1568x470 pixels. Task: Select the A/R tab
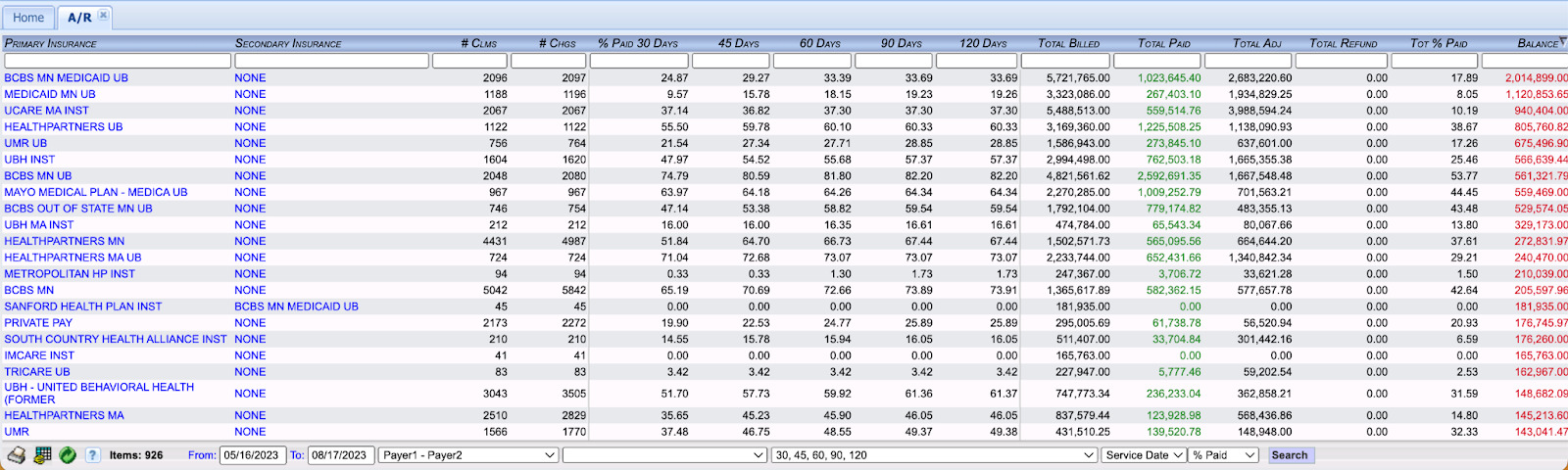click(79, 18)
